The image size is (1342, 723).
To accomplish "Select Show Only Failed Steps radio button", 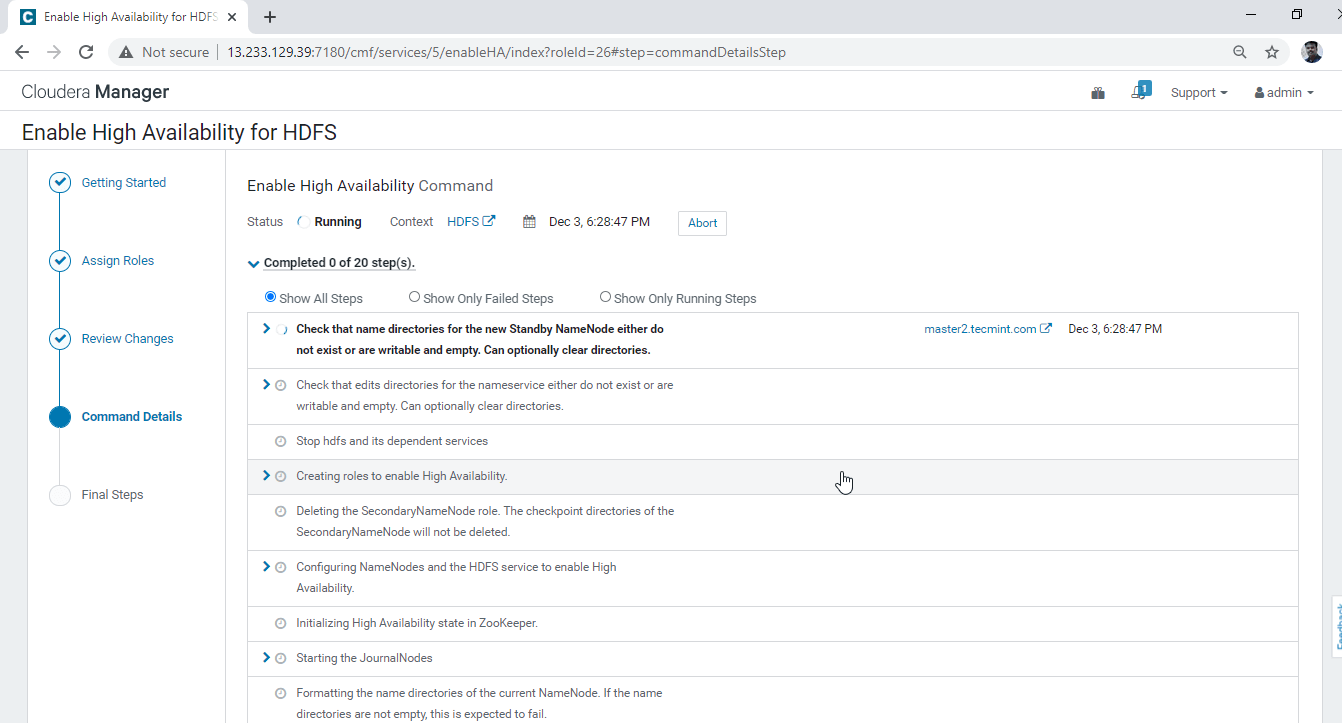I will coord(414,297).
